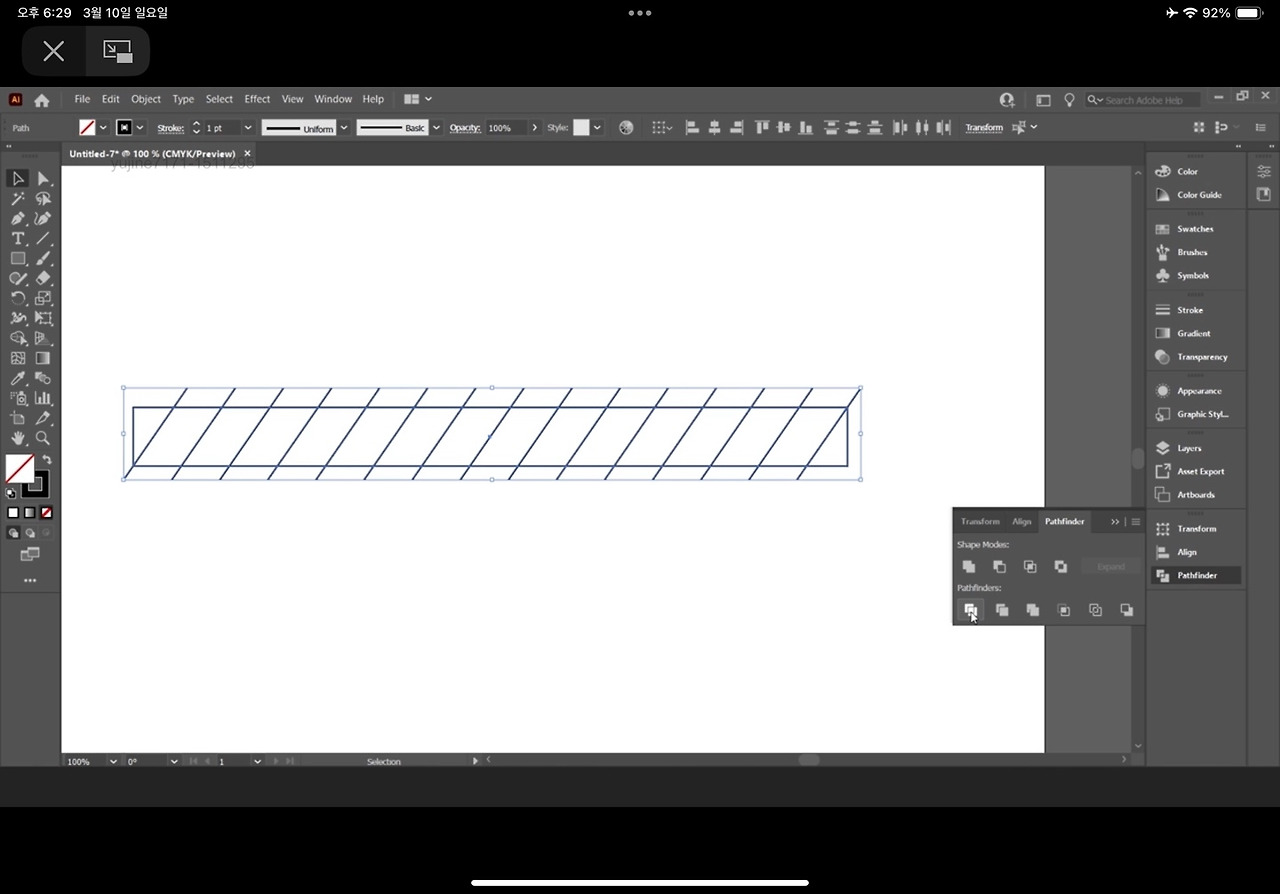The height and width of the screenshot is (894, 1280).
Task: Select the Direct Selection tool
Action: pos(43,178)
